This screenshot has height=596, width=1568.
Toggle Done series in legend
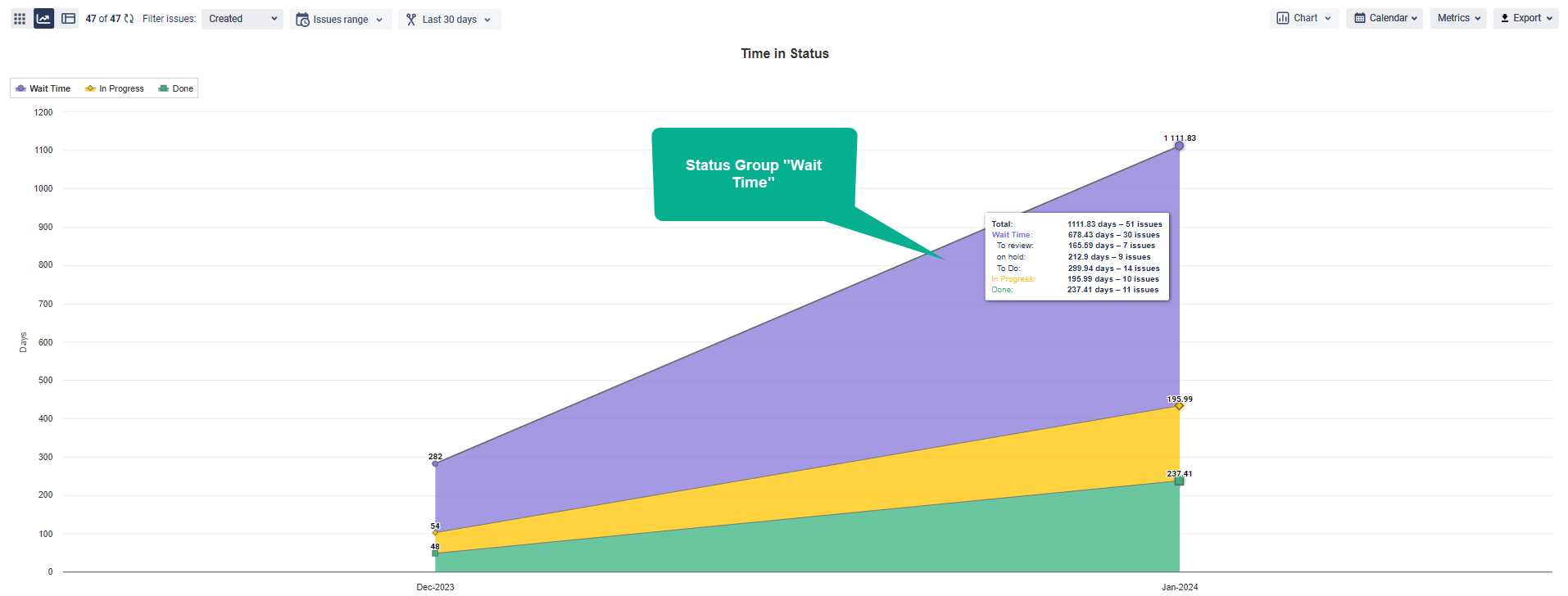(176, 88)
